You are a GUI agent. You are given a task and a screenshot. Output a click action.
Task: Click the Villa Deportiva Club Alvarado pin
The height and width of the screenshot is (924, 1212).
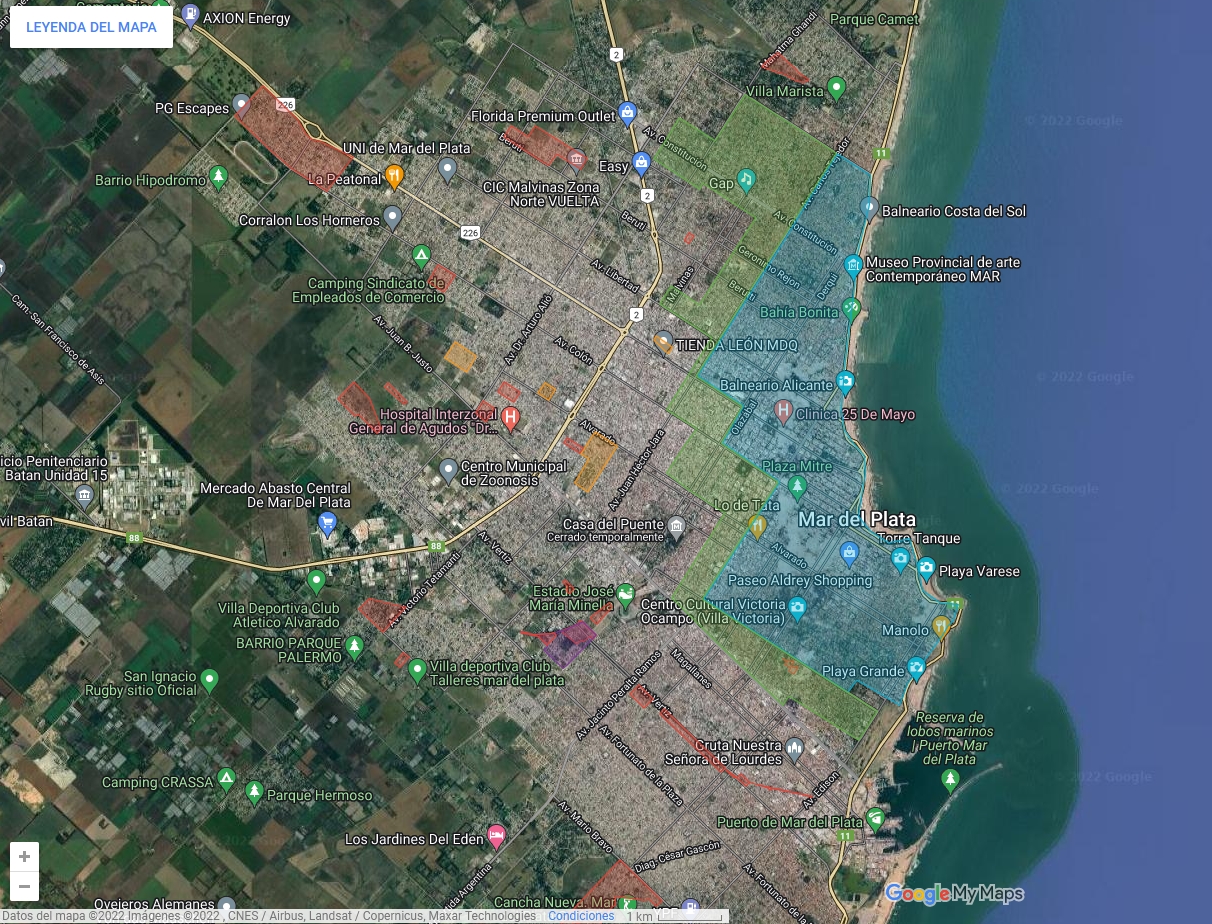click(x=317, y=580)
